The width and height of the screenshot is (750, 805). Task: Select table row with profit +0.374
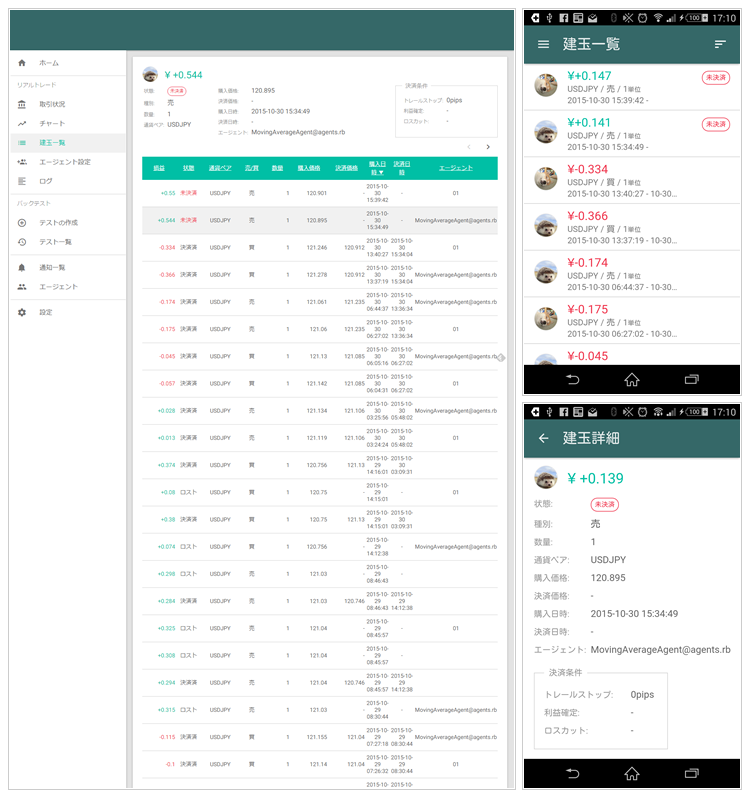pos(320,465)
